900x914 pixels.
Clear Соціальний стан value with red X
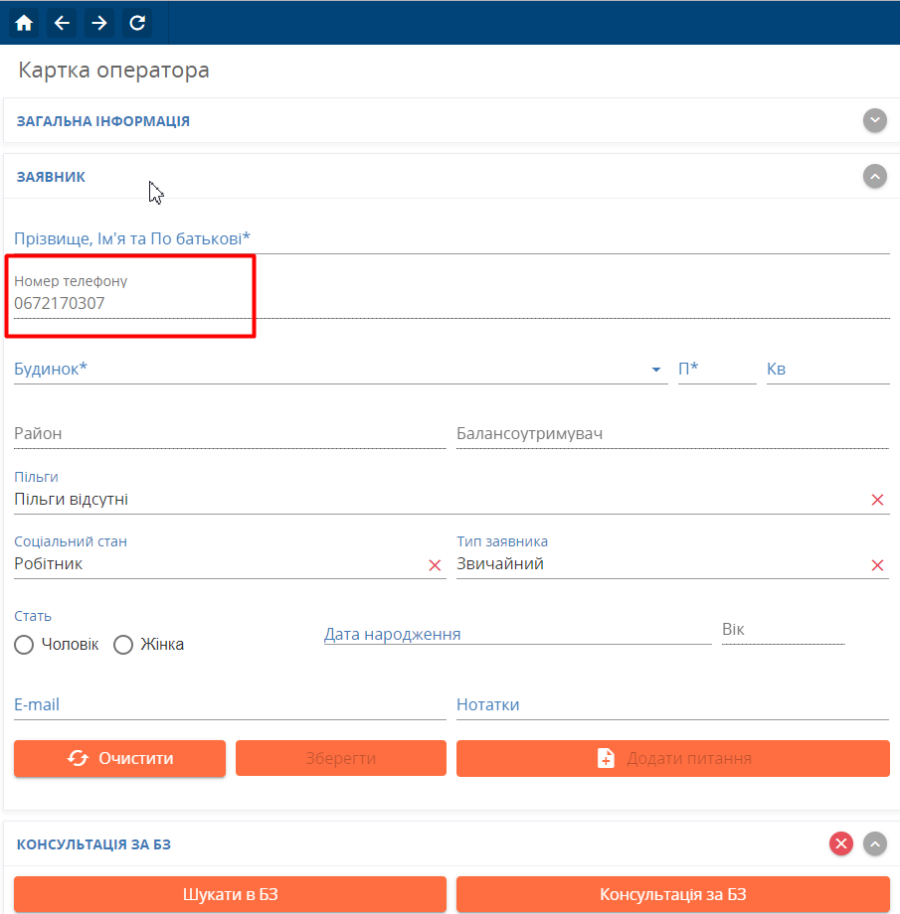[x=434, y=565]
